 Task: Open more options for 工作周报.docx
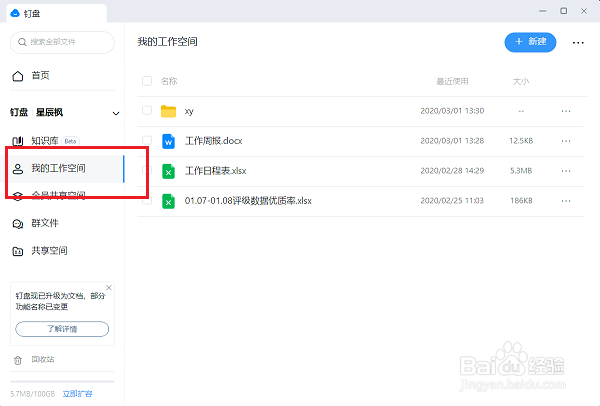point(566,141)
